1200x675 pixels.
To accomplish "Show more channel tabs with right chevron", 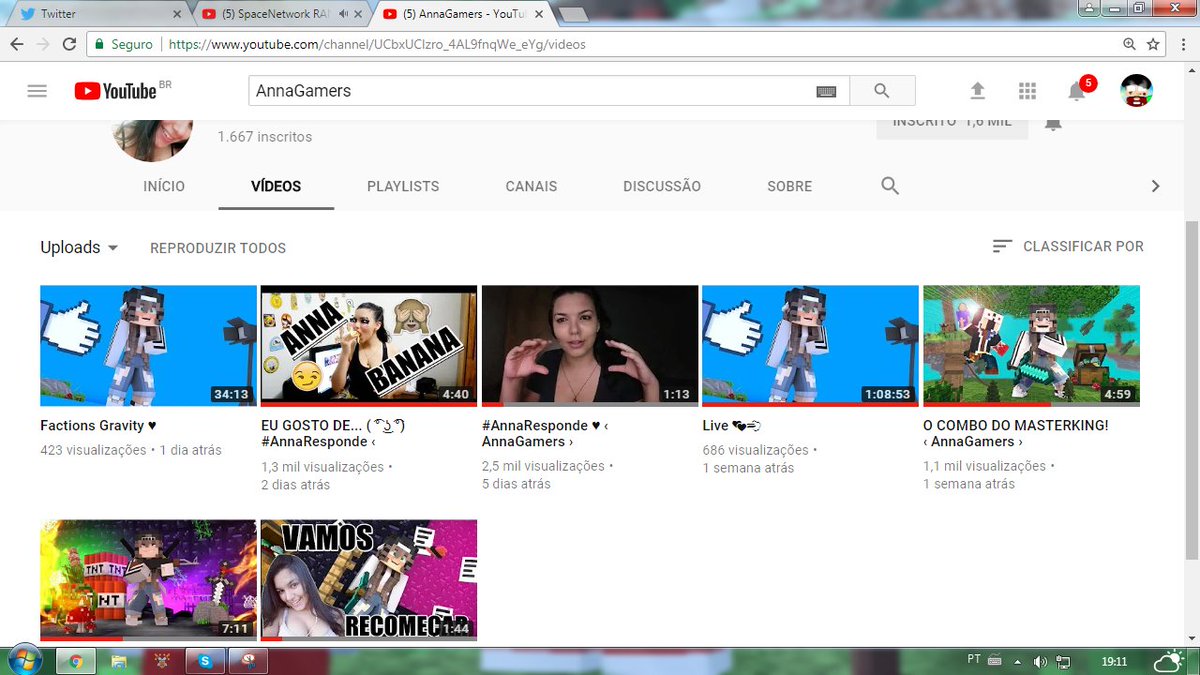I will pyautogui.click(x=1155, y=186).
